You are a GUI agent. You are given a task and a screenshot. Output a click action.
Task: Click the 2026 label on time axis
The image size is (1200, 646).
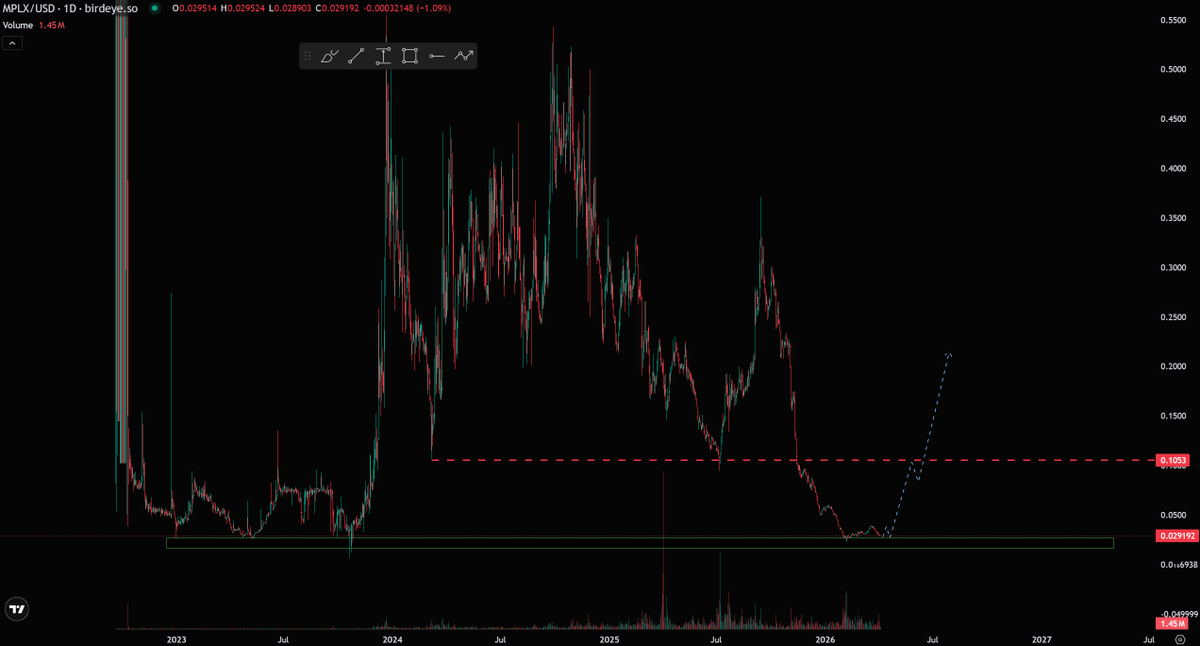pos(825,638)
